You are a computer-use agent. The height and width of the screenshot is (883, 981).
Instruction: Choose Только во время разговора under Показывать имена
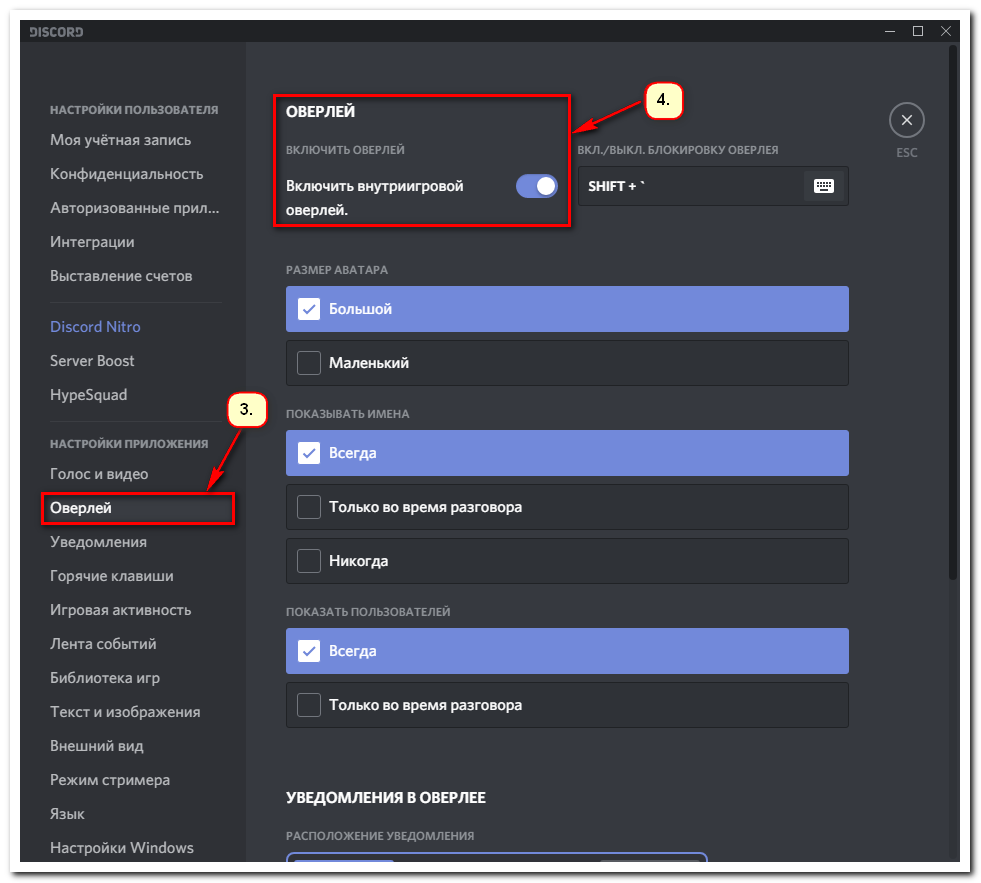[567, 507]
